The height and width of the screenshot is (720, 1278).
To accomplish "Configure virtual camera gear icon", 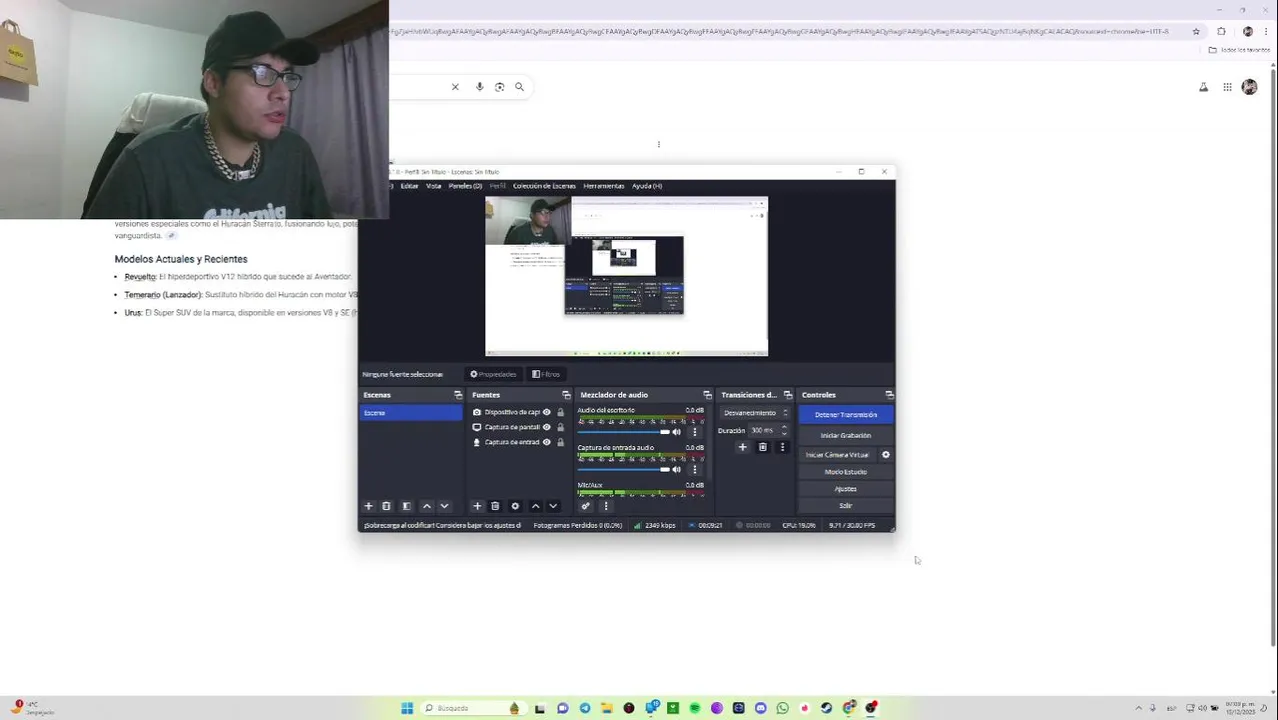I will click(885, 455).
